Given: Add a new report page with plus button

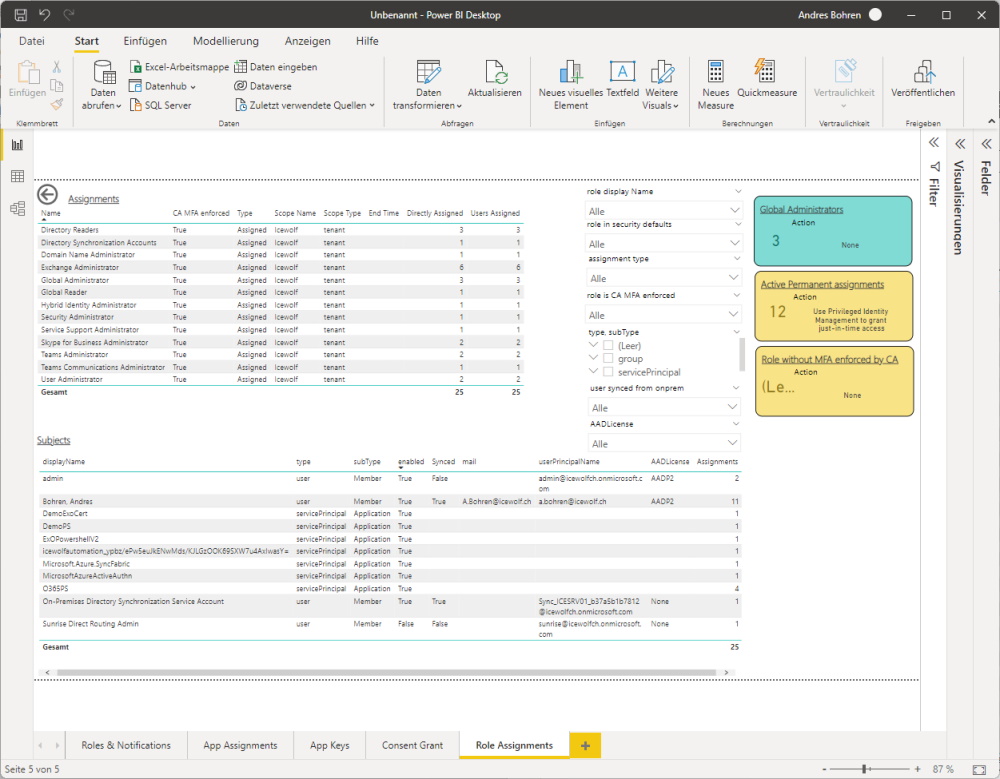Looking at the screenshot, I should (x=585, y=745).
